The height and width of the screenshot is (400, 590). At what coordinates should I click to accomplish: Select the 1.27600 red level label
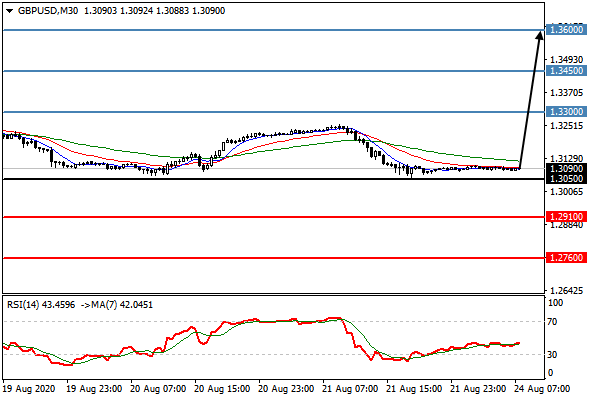pos(566,258)
